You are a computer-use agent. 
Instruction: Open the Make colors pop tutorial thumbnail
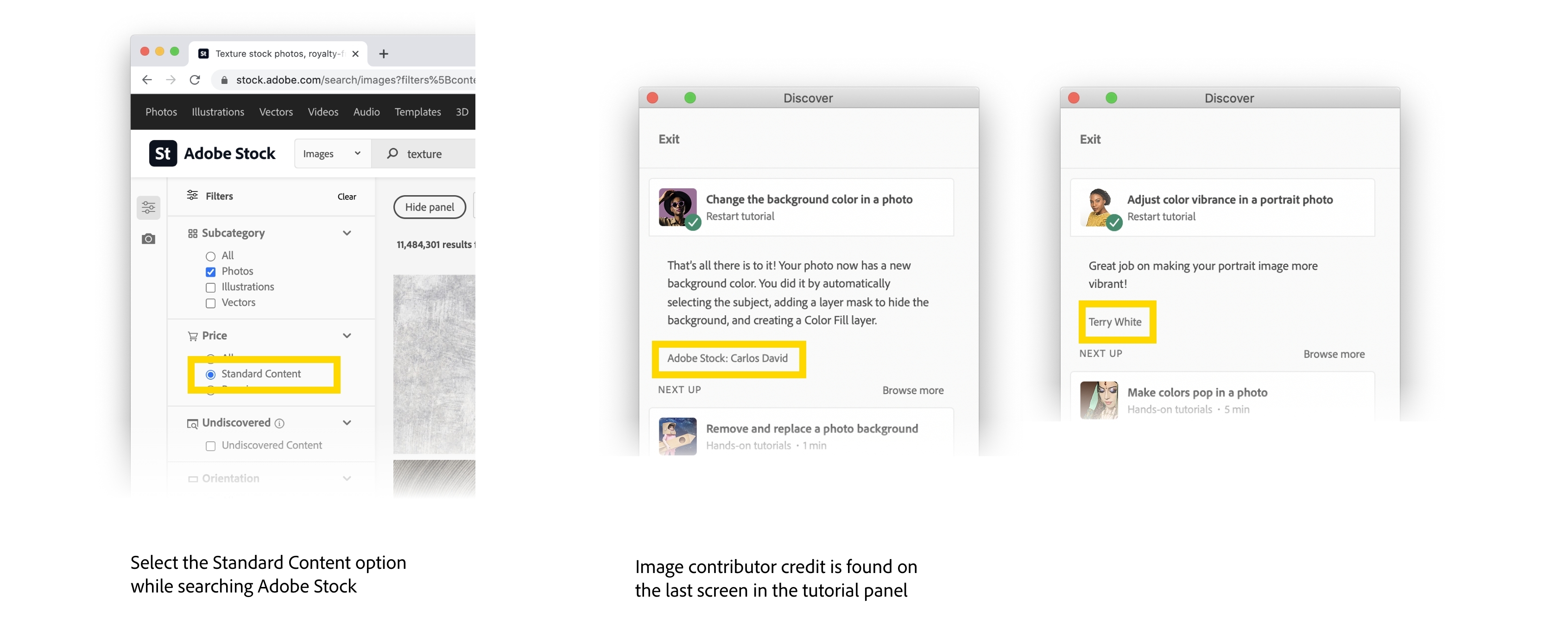pos(1099,400)
